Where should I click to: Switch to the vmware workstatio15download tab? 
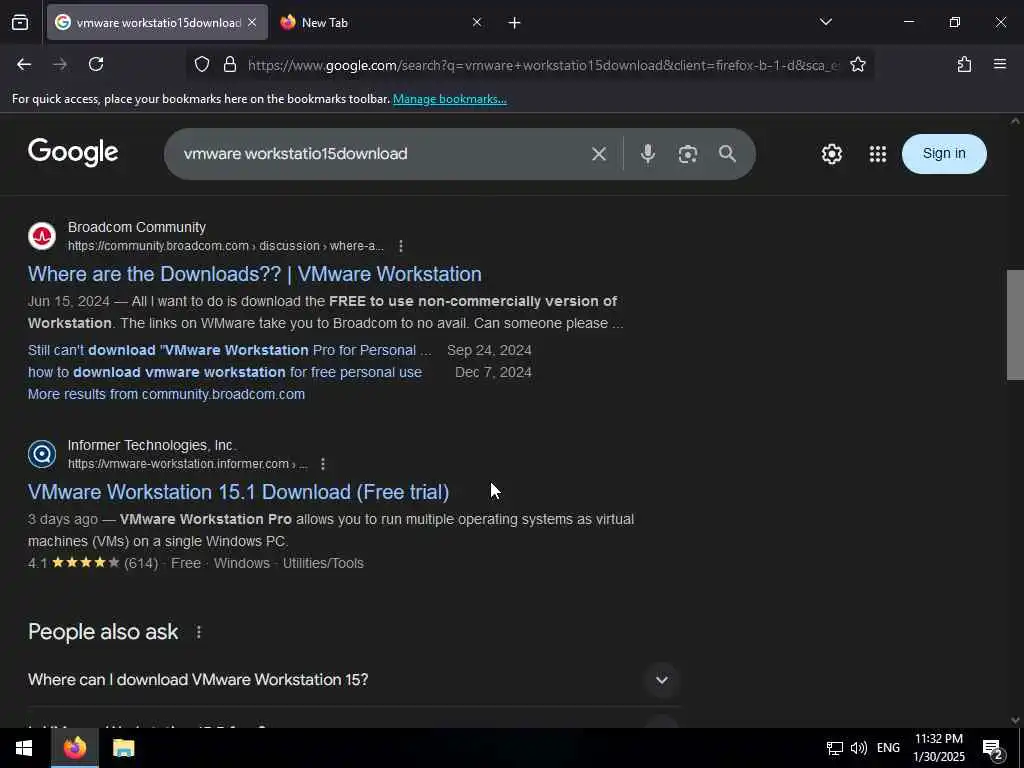(x=157, y=22)
